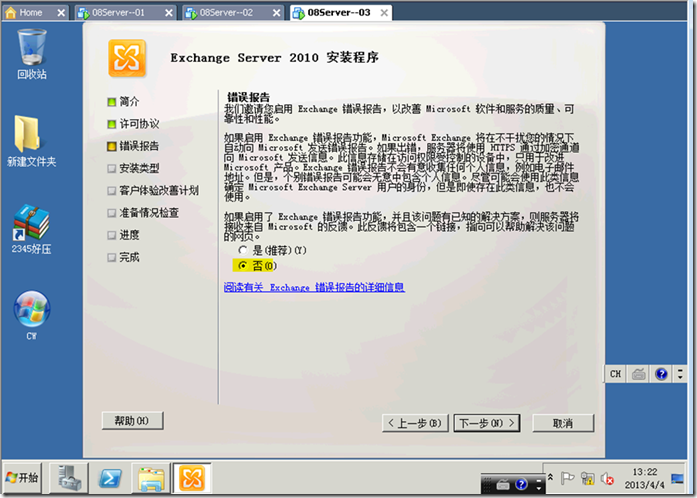Click the Exchange logo in installer header
Screen dimensions: 697x498
point(127,58)
